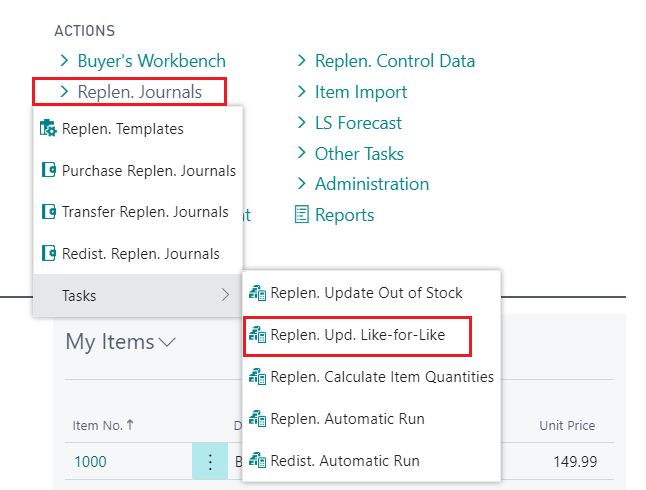The width and height of the screenshot is (646, 490).
Task: Expand the Replen. Control Data group
Action: [x=302, y=61]
